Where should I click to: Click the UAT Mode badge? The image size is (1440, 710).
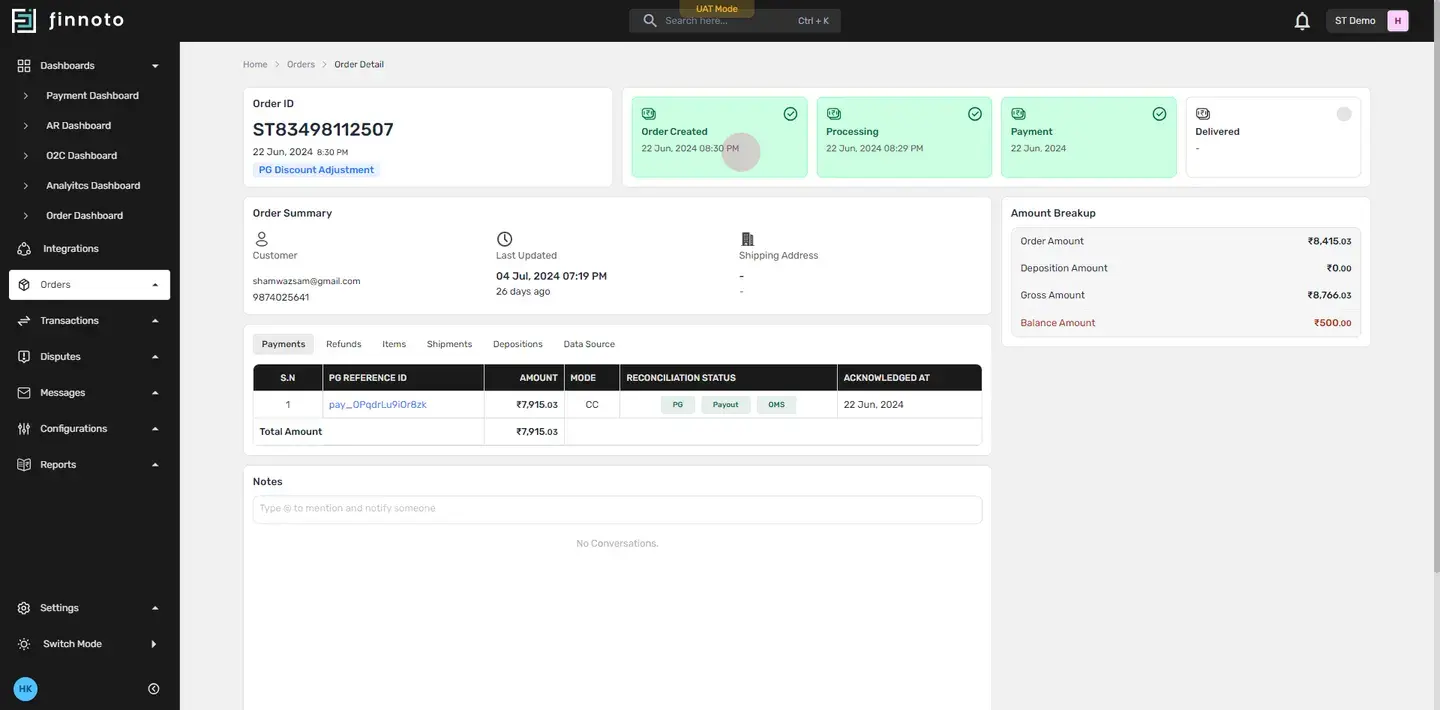[717, 9]
